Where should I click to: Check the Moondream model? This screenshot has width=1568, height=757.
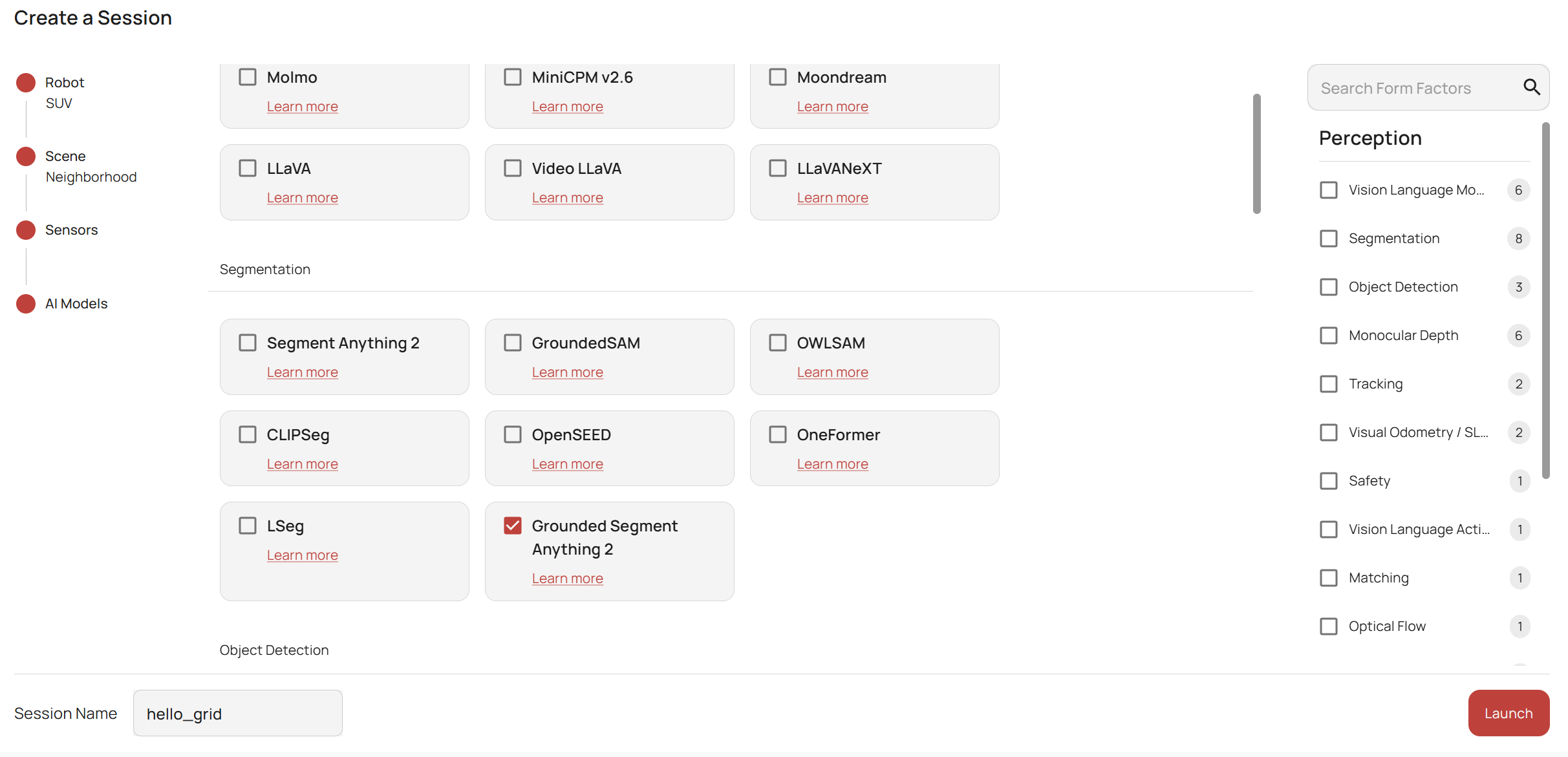[778, 76]
